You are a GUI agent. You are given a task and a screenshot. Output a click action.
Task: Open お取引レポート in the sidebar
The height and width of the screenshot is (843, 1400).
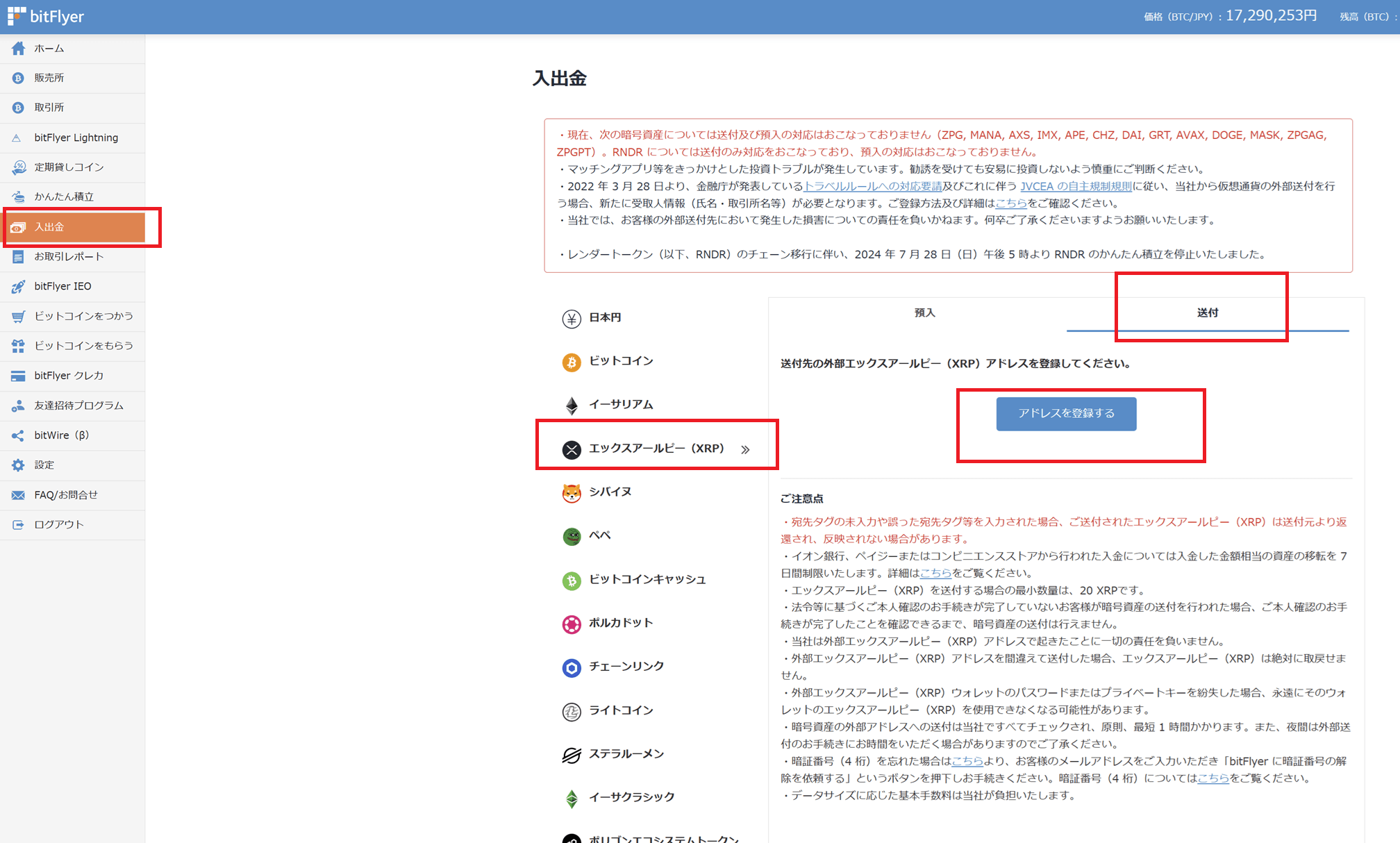[x=72, y=257]
